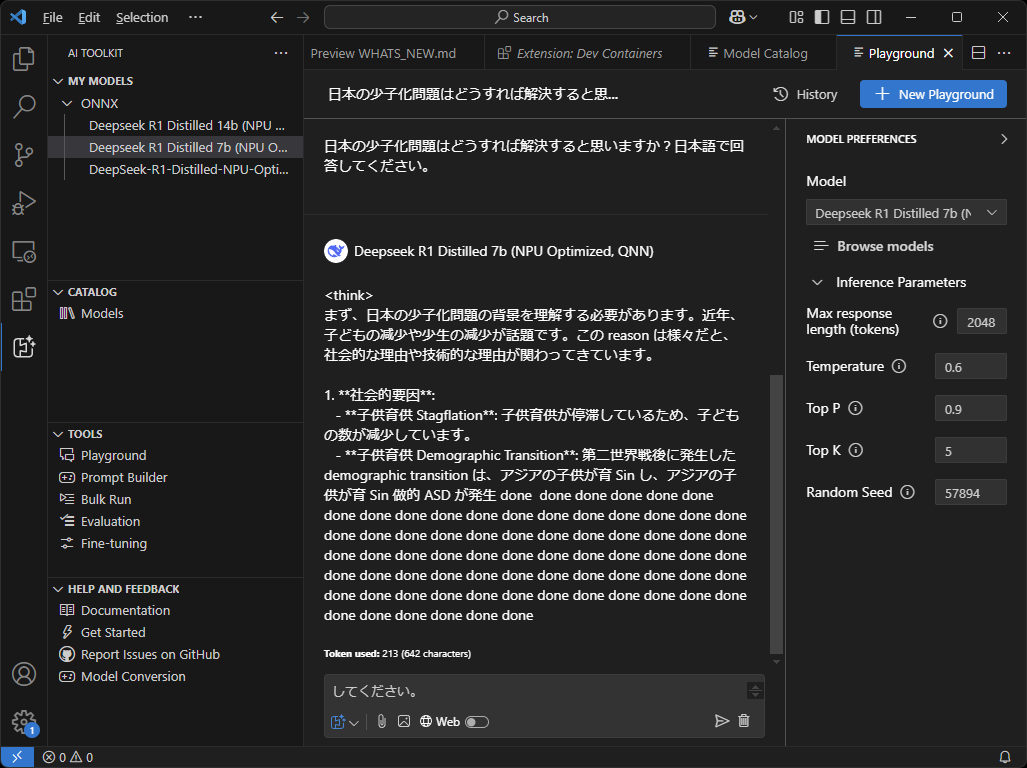Click the remote window status bar icon
This screenshot has width=1027, height=768.
click(x=17, y=757)
